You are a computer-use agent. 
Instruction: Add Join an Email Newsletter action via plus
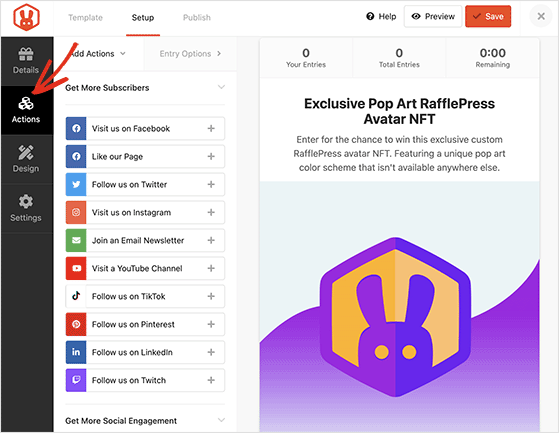click(x=211, y=240)
